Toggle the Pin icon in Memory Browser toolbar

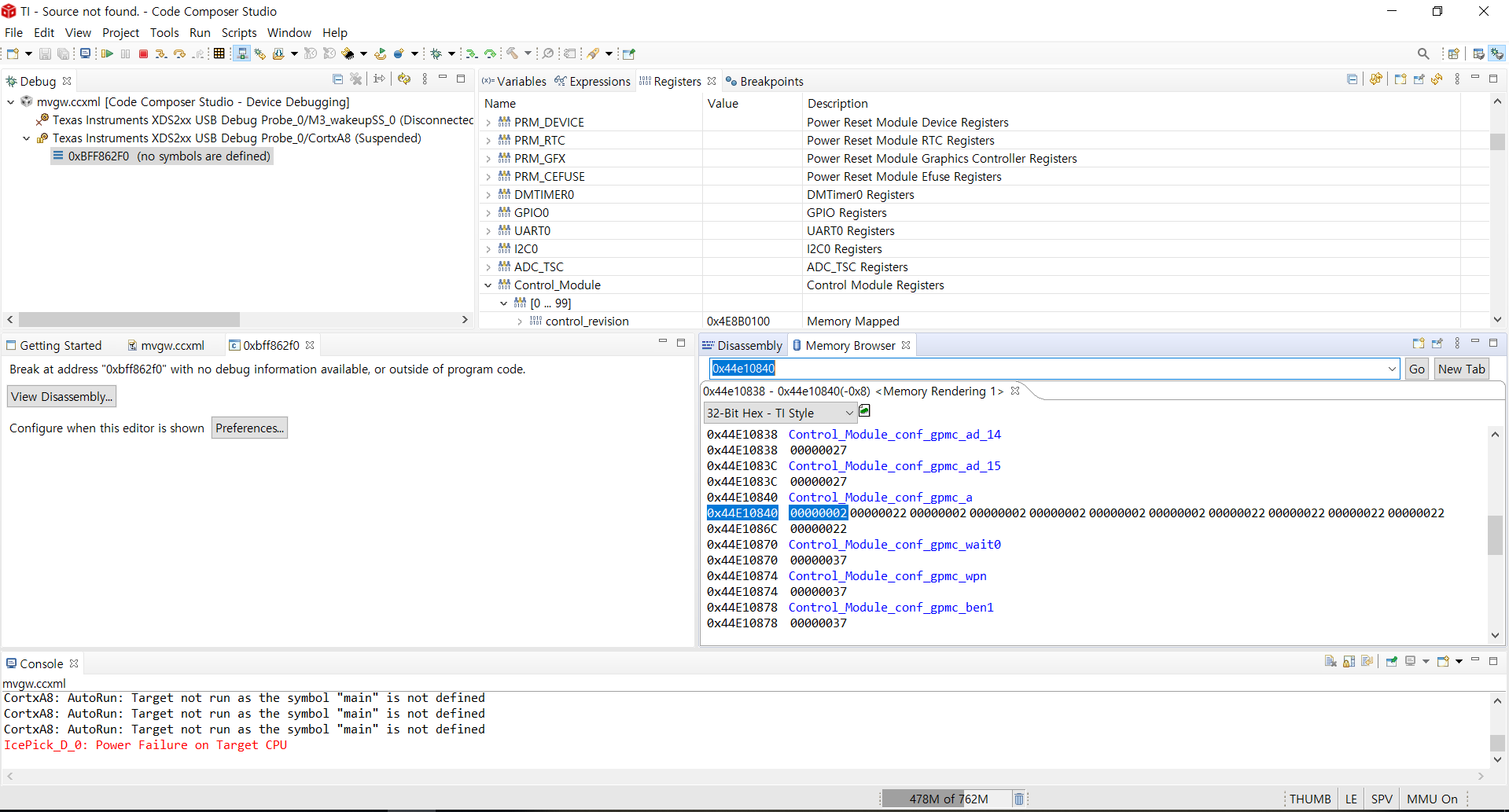tap(1437, 344)
